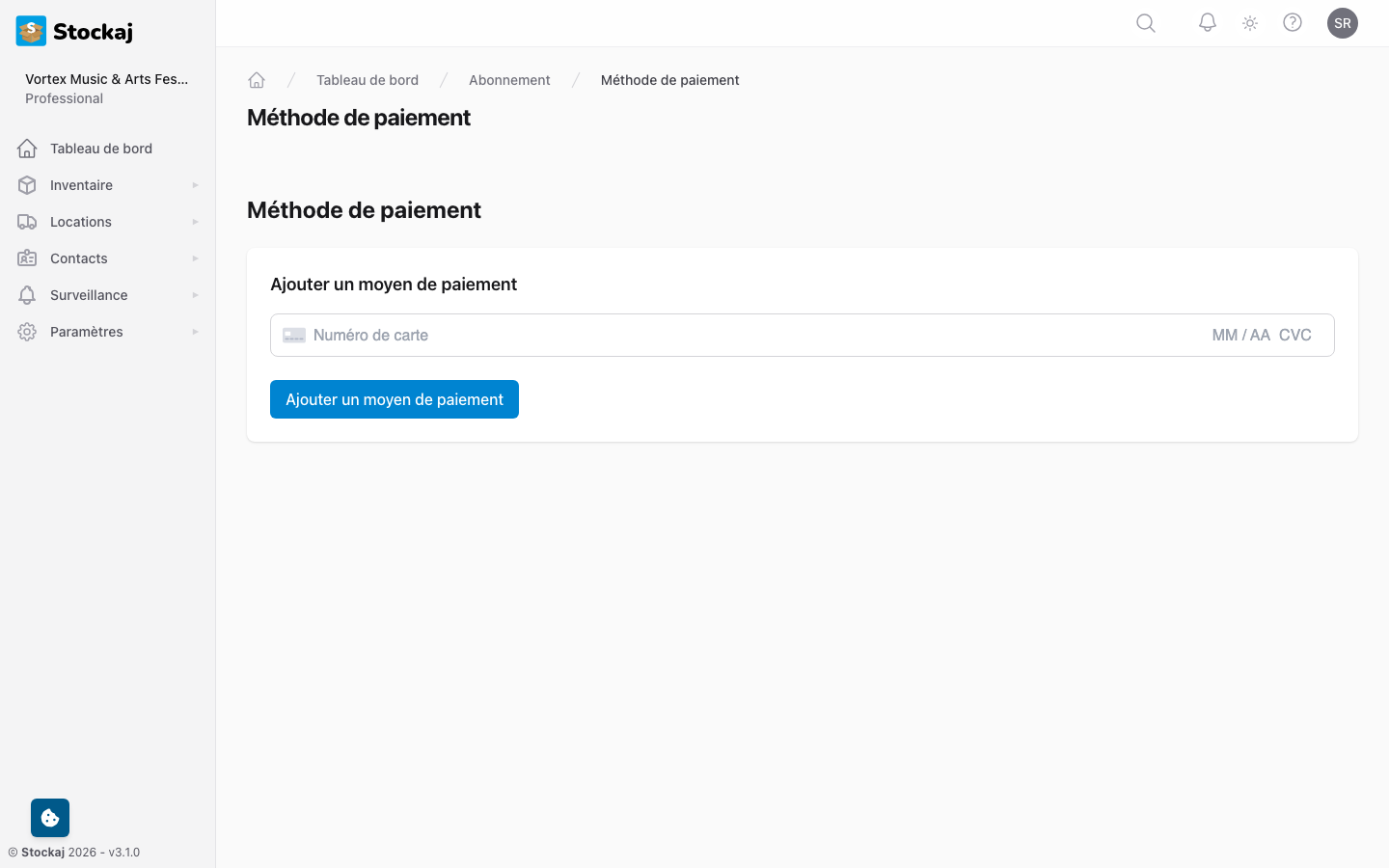Open the help question mark icon
Image resolution: width=1389 pixels, height=868 pixels.
click(x=1293, y=22)
